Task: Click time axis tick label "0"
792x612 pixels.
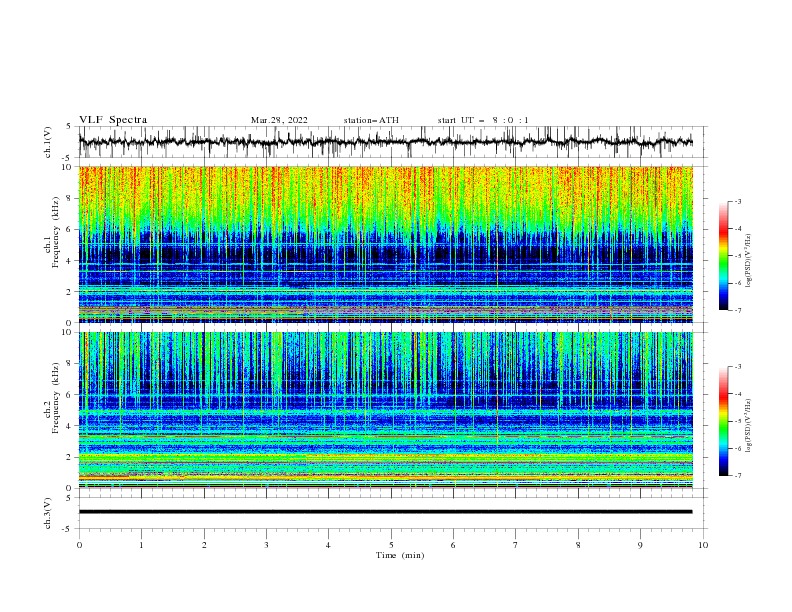Action: click(79, 545)
